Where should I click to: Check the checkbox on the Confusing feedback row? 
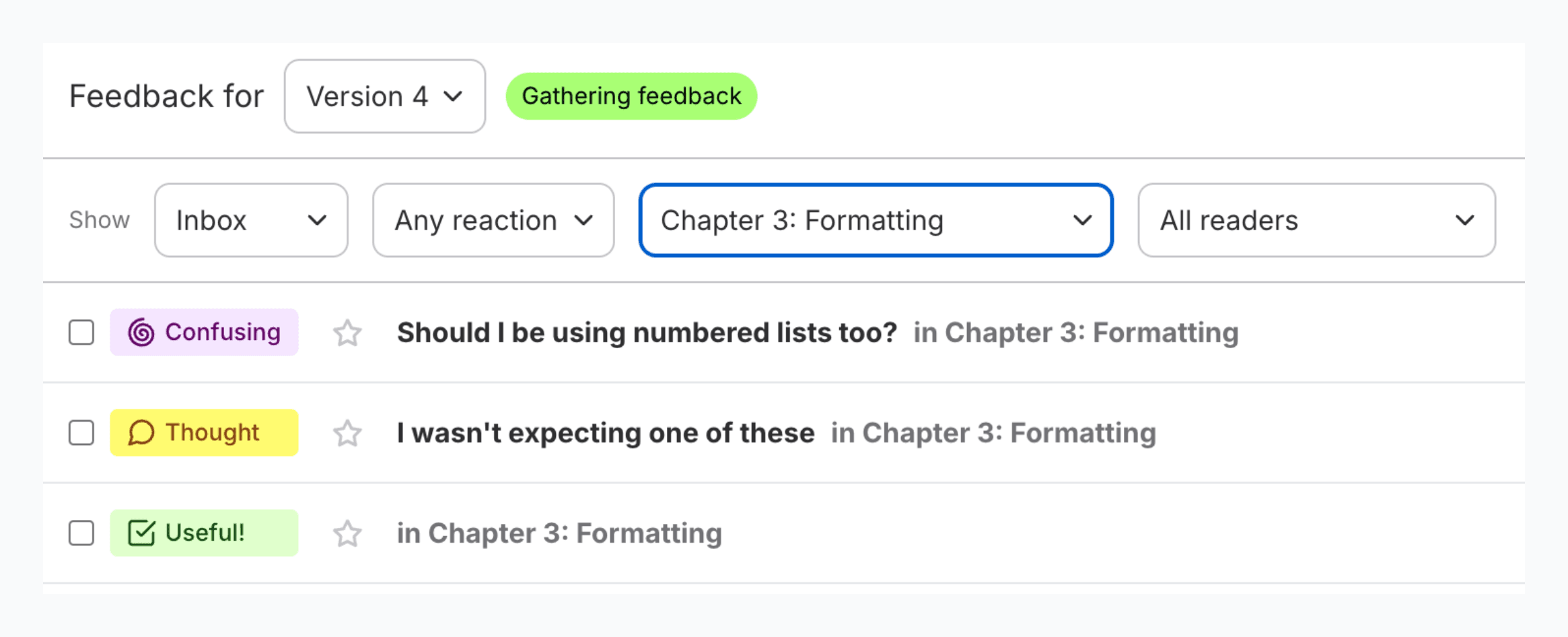pyautogui.click(x=81, y=332)
